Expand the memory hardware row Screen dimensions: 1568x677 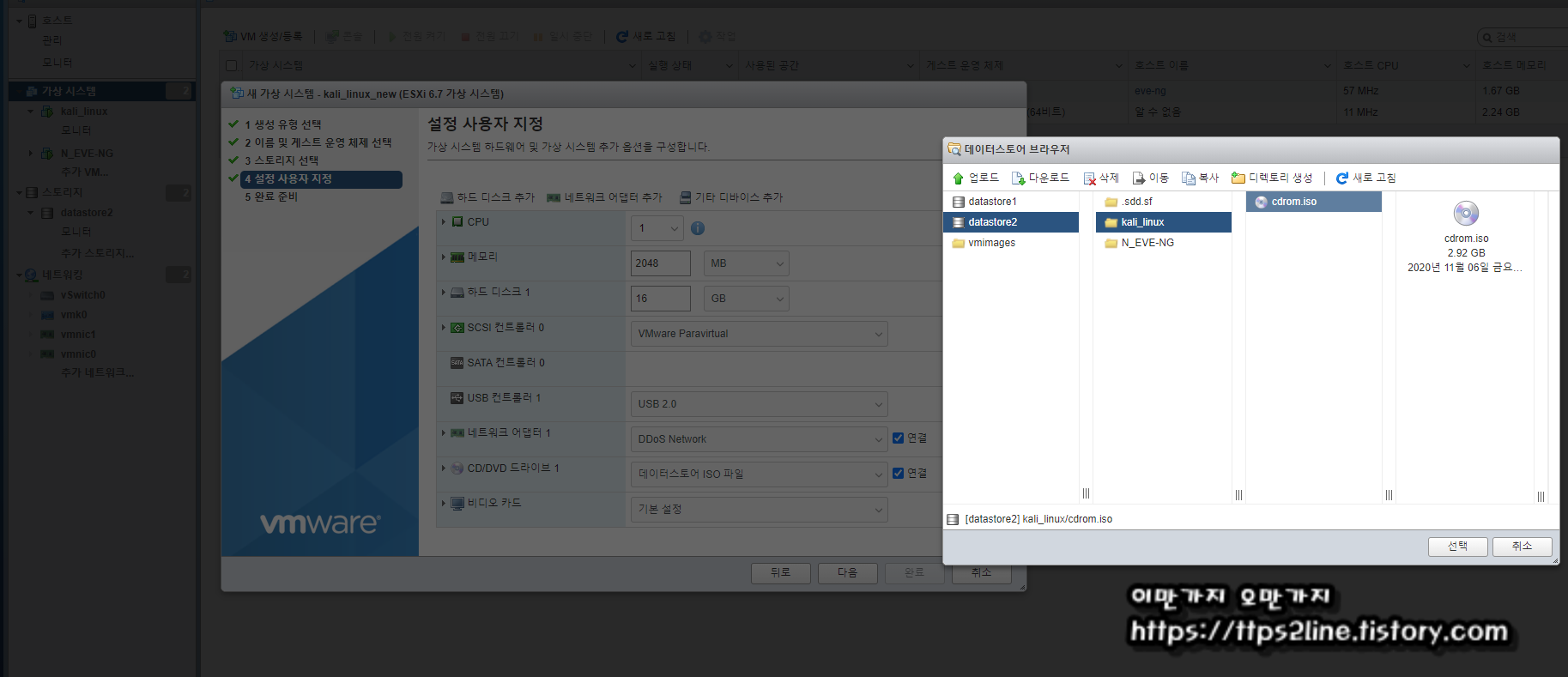click(x=444, y=257)
